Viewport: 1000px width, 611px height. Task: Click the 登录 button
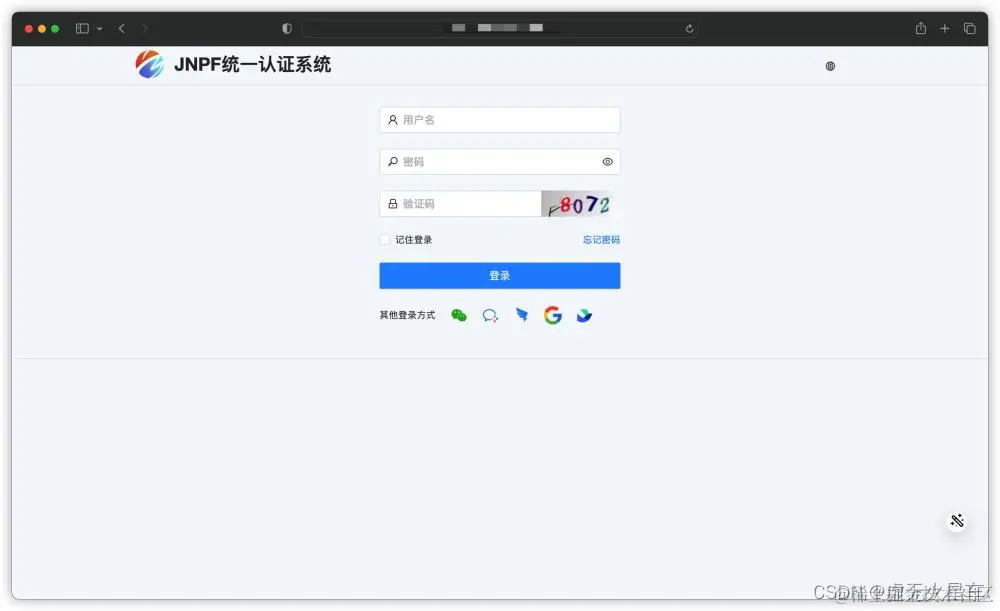point(499,276)
